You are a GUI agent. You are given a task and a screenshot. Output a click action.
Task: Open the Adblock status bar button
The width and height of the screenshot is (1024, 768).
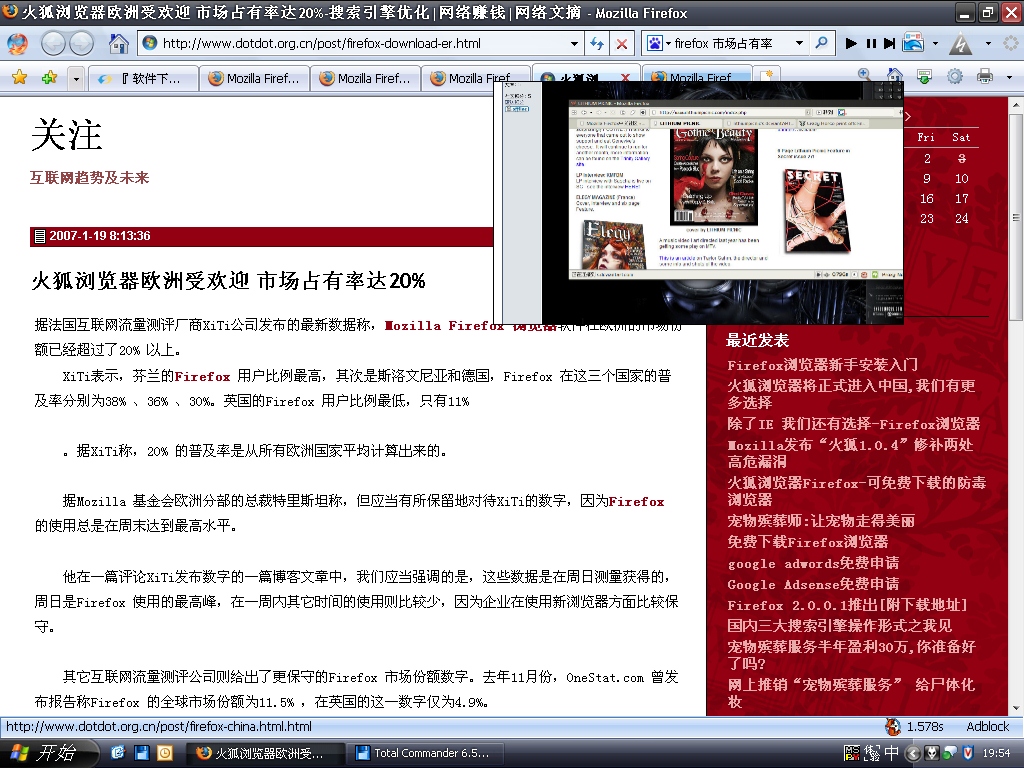click(x=987, y=726)
